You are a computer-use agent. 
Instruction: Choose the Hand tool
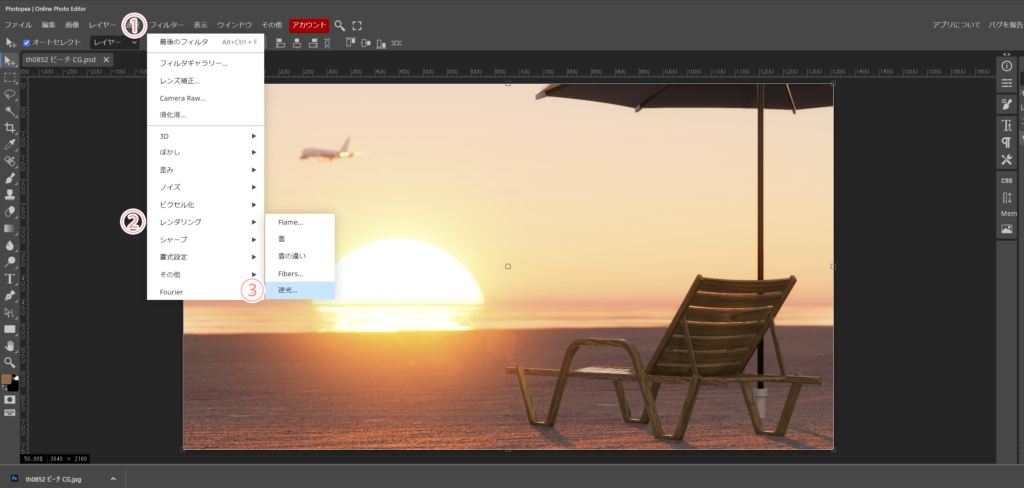10,345
